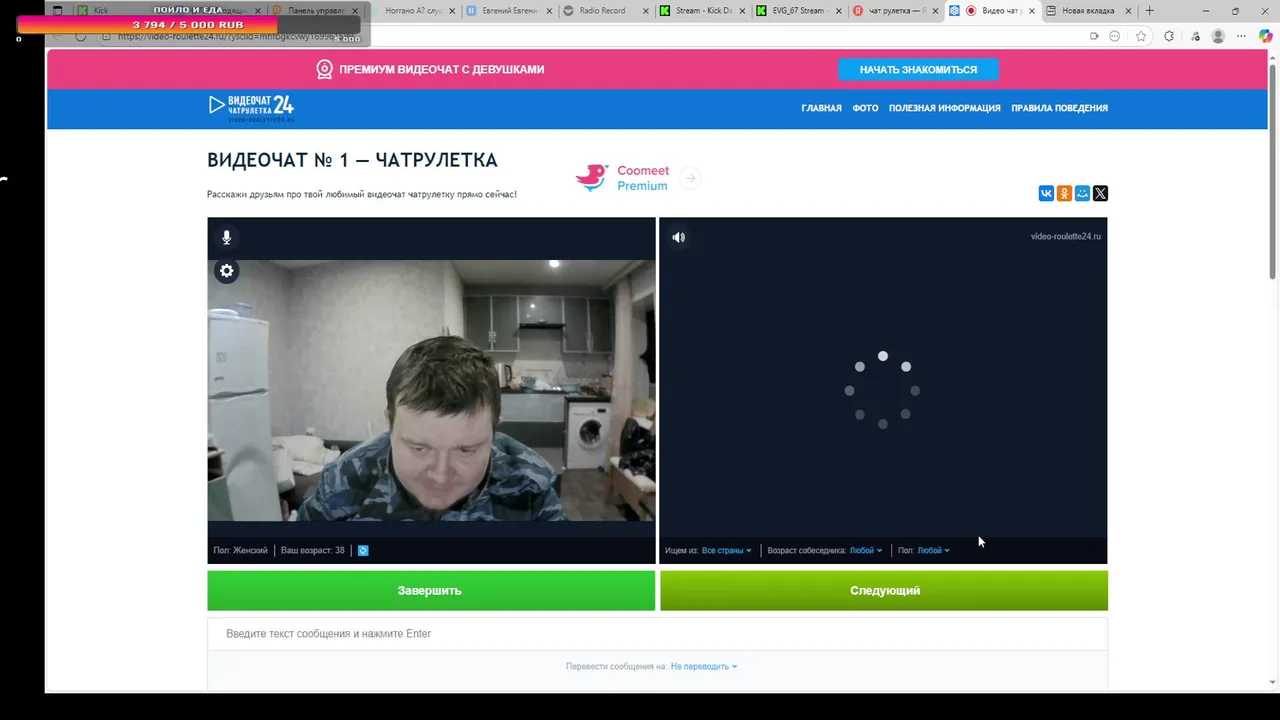Image resolution: width=1280 pixels, height=720 pixels.
Task: Click the refresh profile icon beside age 38
Action: [x=363, y=550]
